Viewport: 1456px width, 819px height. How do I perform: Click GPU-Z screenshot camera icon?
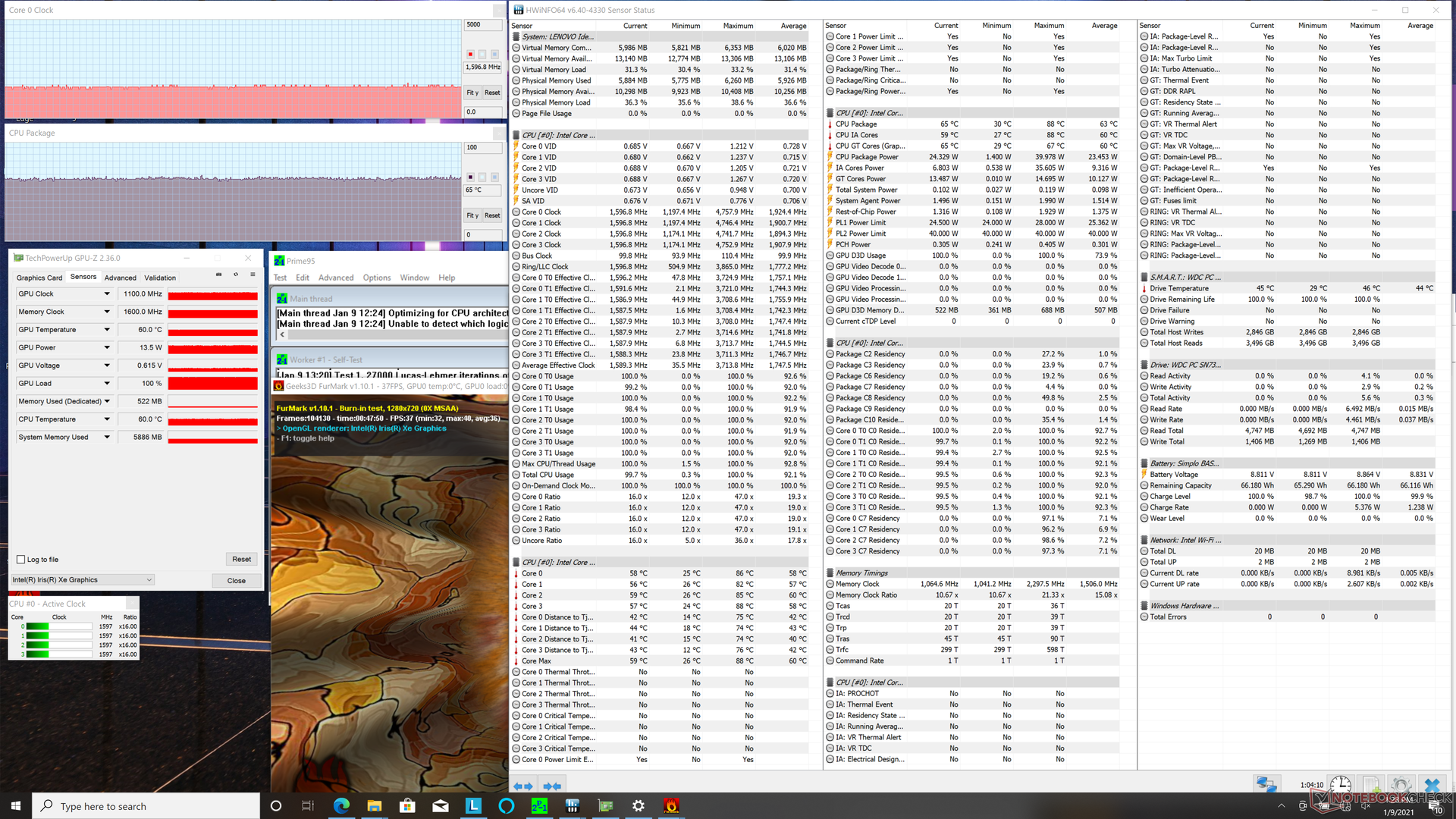[218, 275]
